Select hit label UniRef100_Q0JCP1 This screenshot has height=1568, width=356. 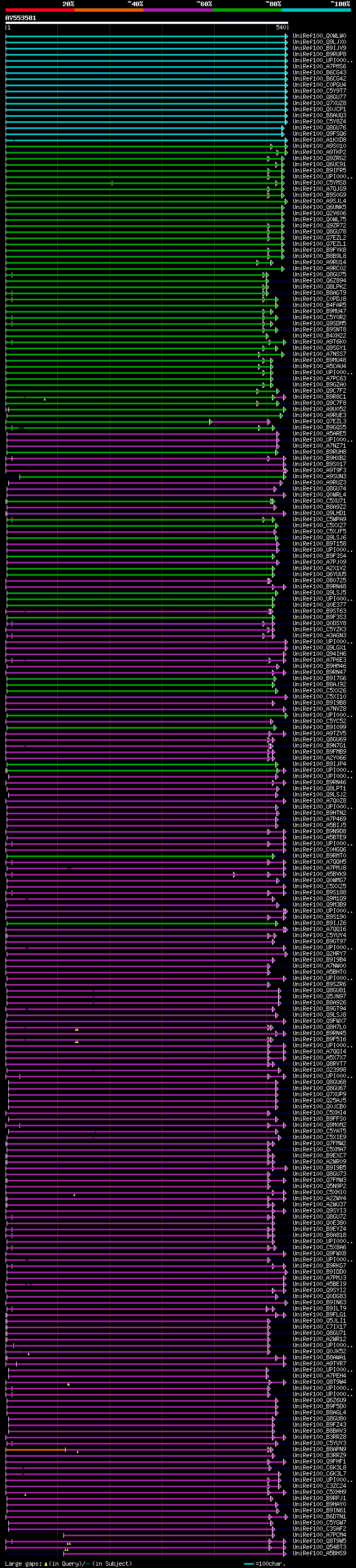(319, 109)
